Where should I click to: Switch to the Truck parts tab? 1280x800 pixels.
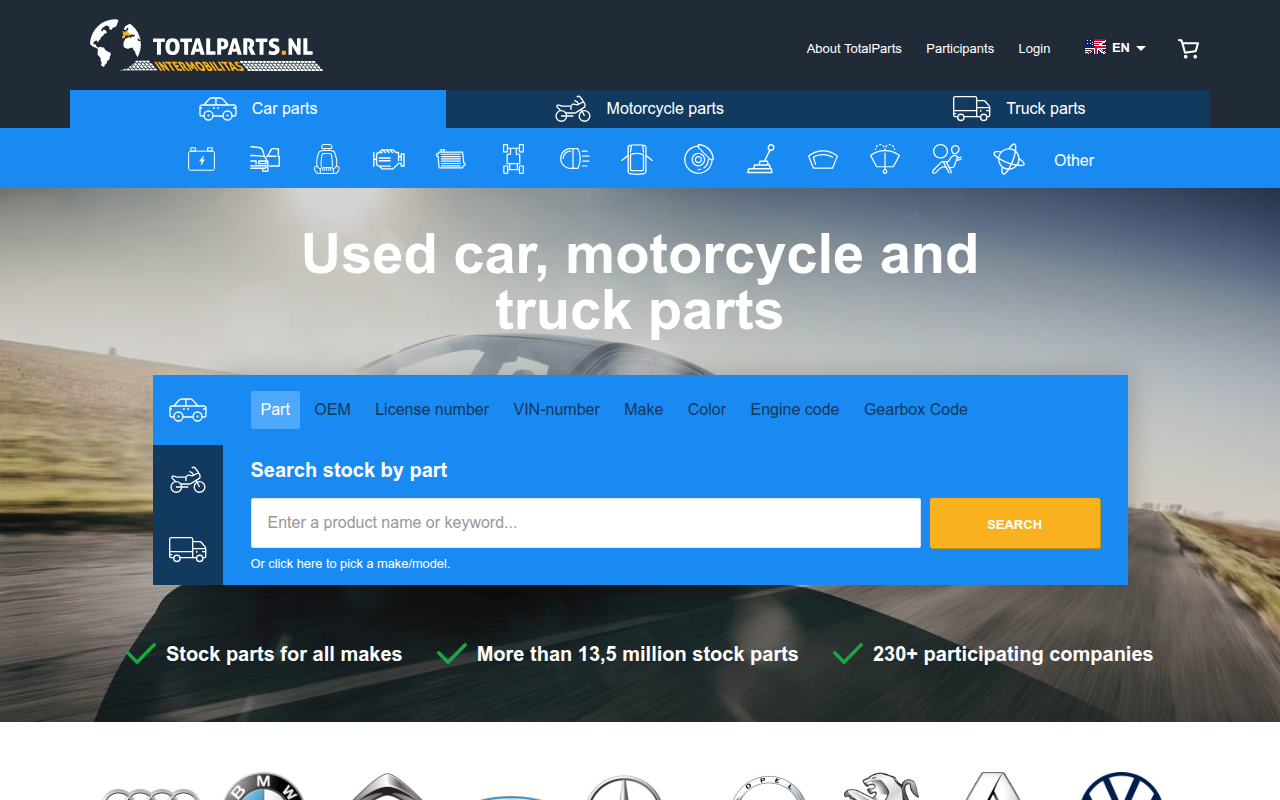coord(1020,109)
